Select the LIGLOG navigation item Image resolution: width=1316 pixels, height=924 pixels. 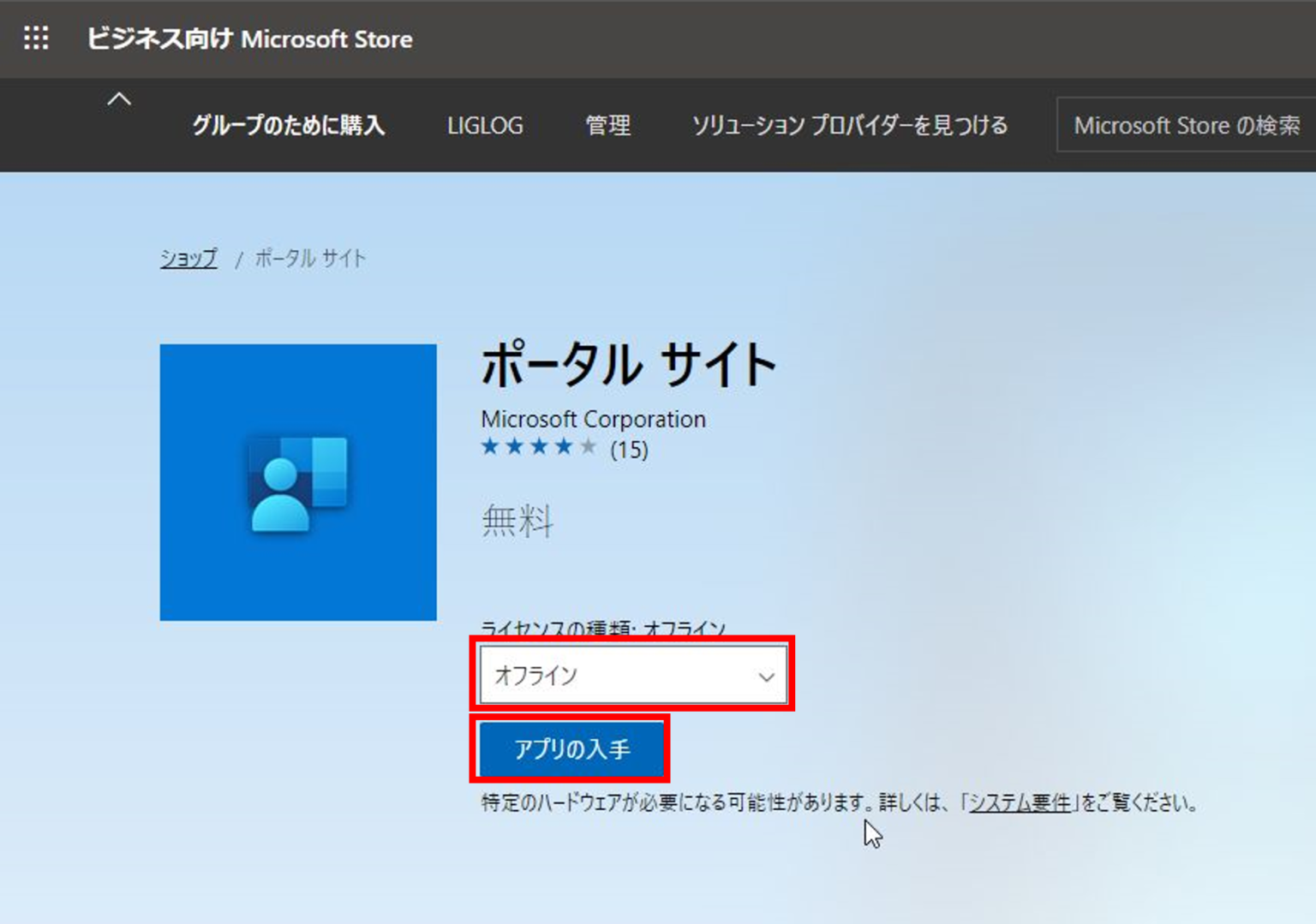(x=485, y=125)
